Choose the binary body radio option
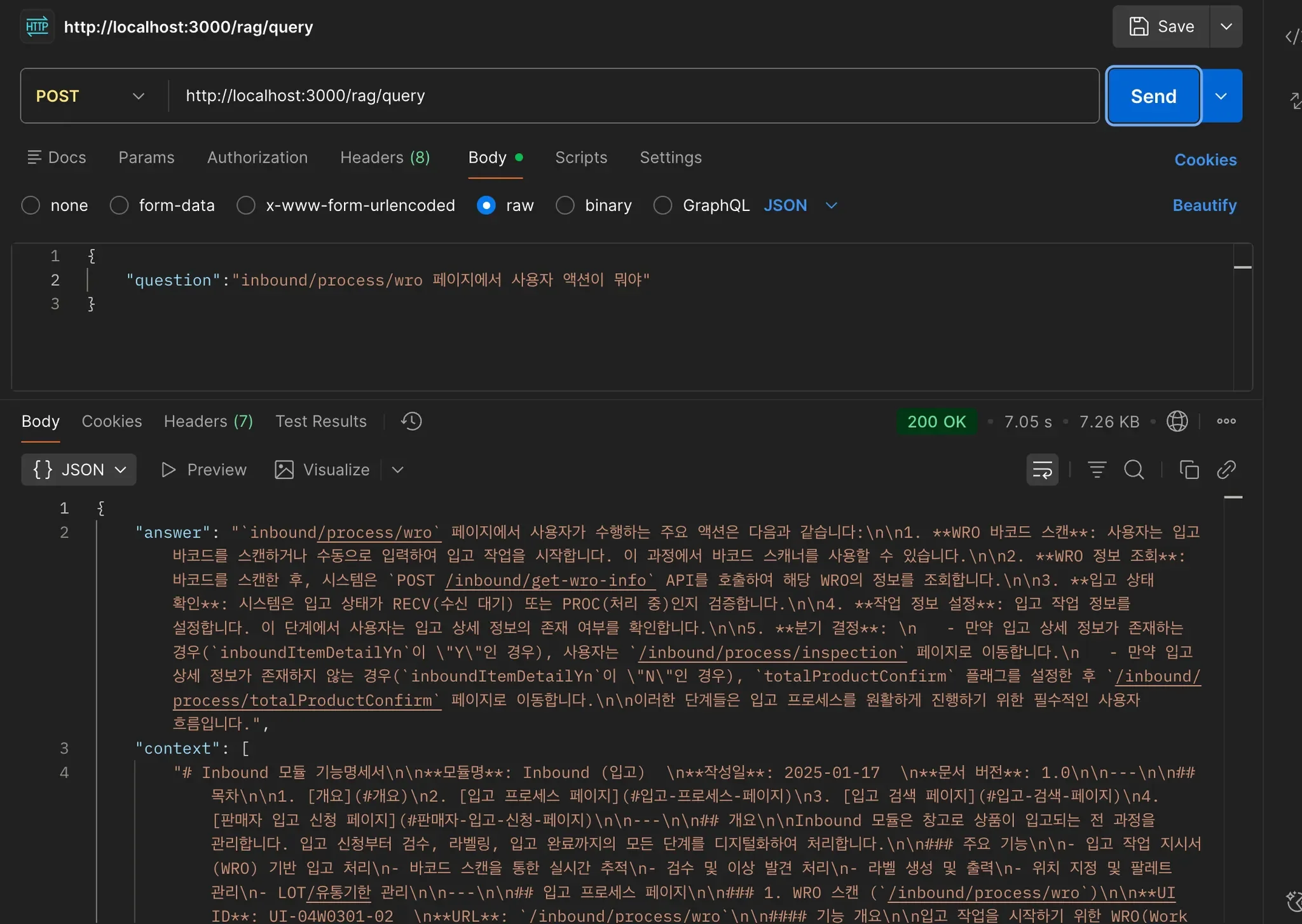The image size is (1302, 924). coord(565,205)
